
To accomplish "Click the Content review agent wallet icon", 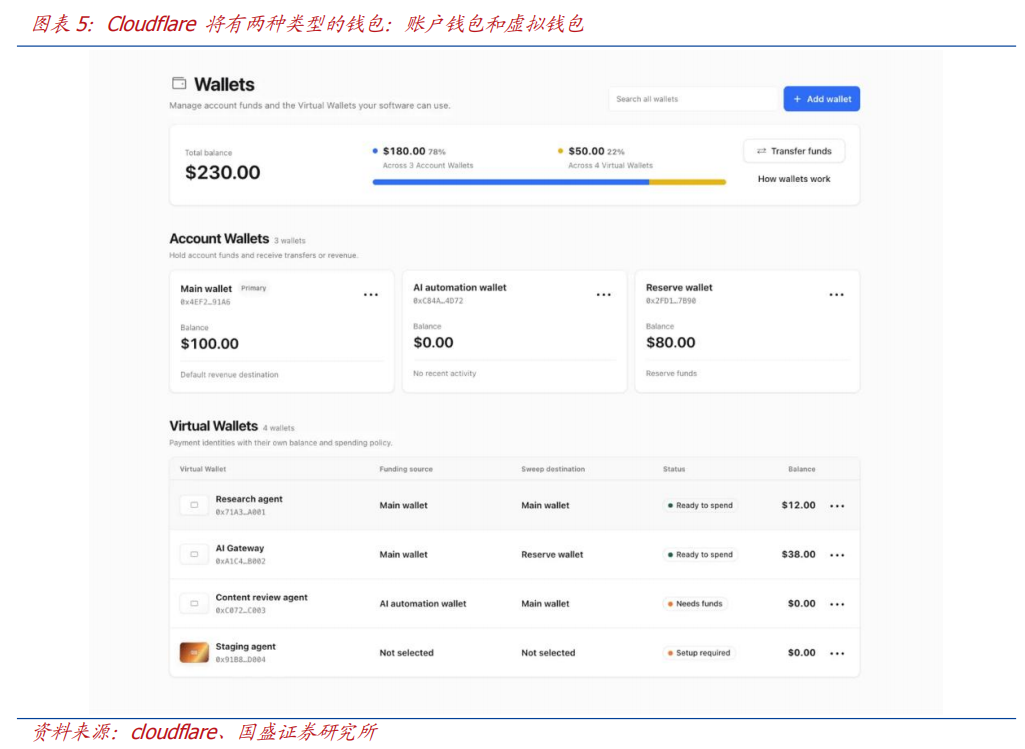I will click(x=194, y=603).
